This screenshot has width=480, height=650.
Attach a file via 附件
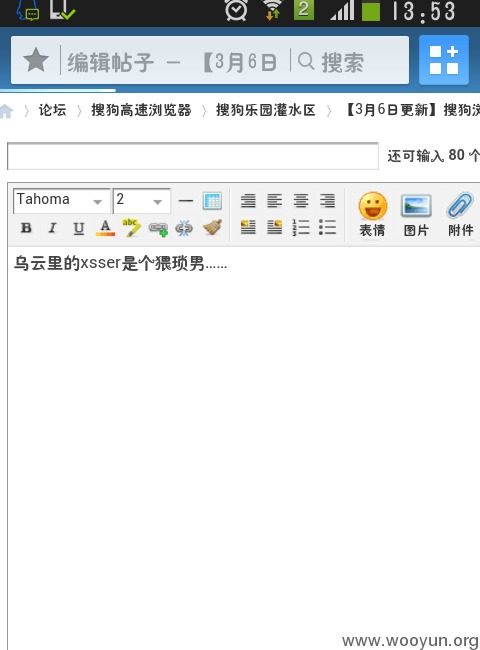click(461, 214)
